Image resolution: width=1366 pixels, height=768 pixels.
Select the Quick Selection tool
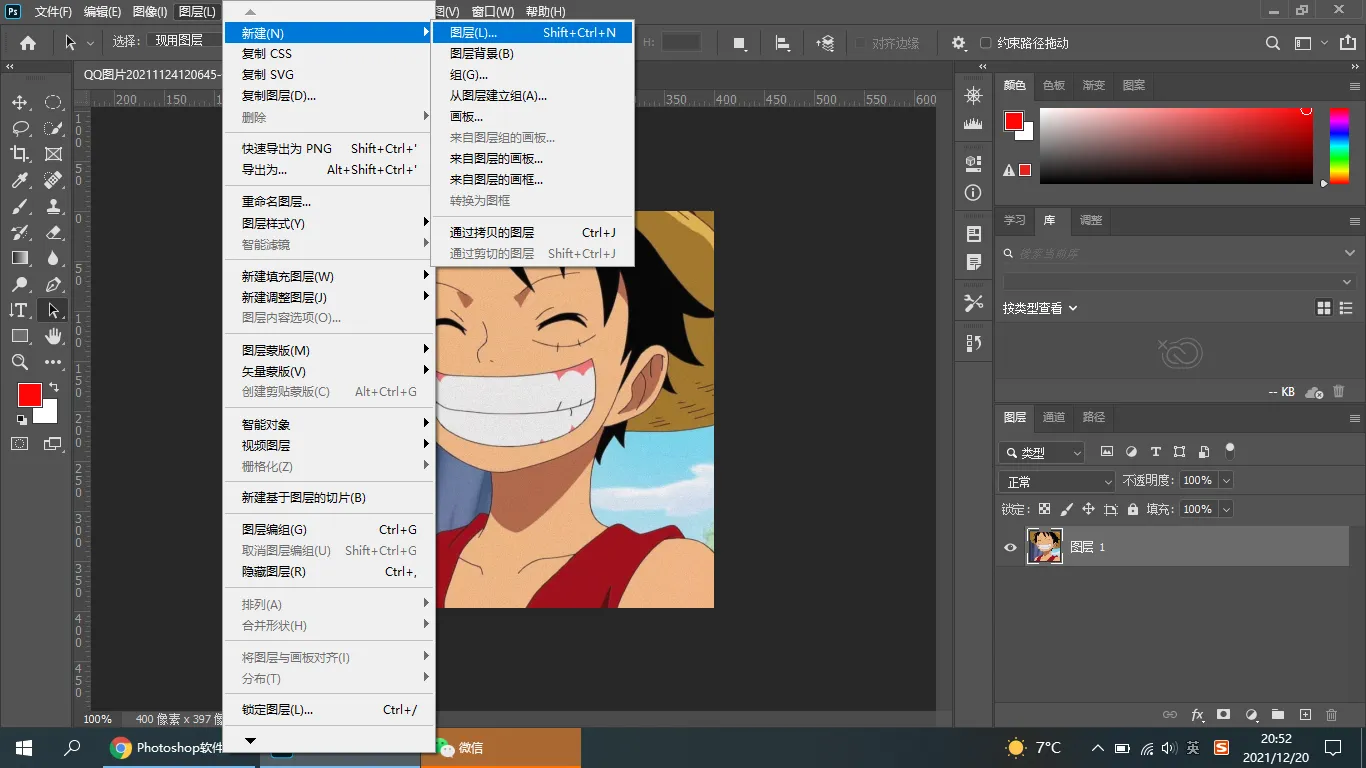pyautogui.click(x=53, y=128)
